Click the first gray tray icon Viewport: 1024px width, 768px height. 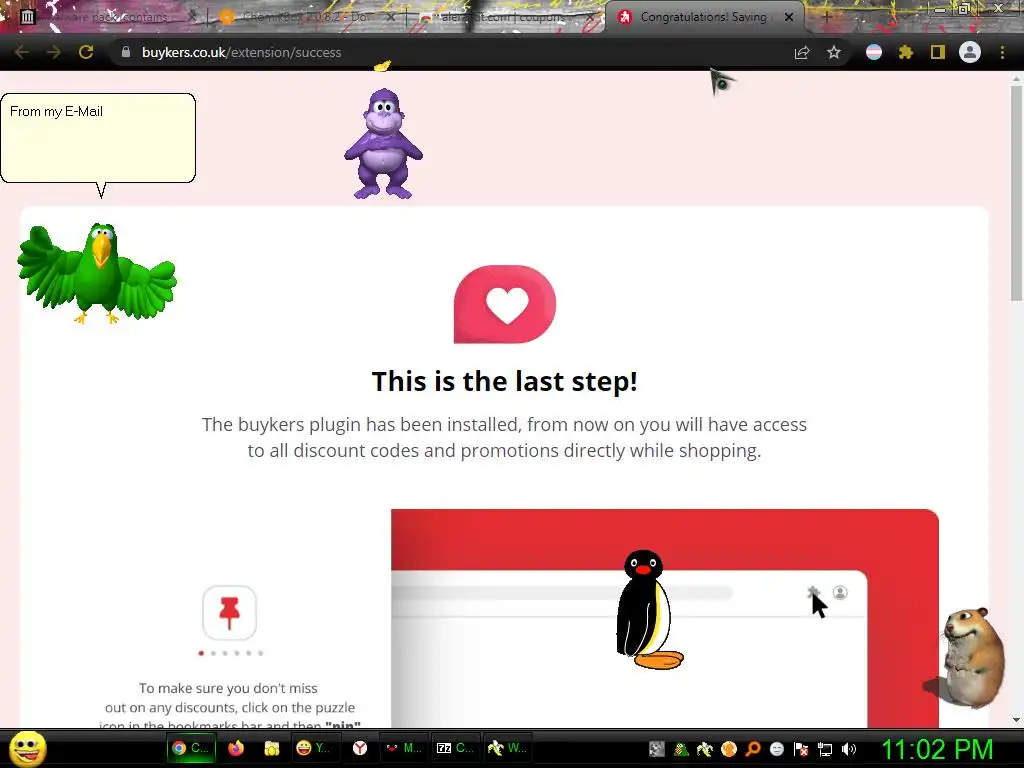[x=657, y=749]
